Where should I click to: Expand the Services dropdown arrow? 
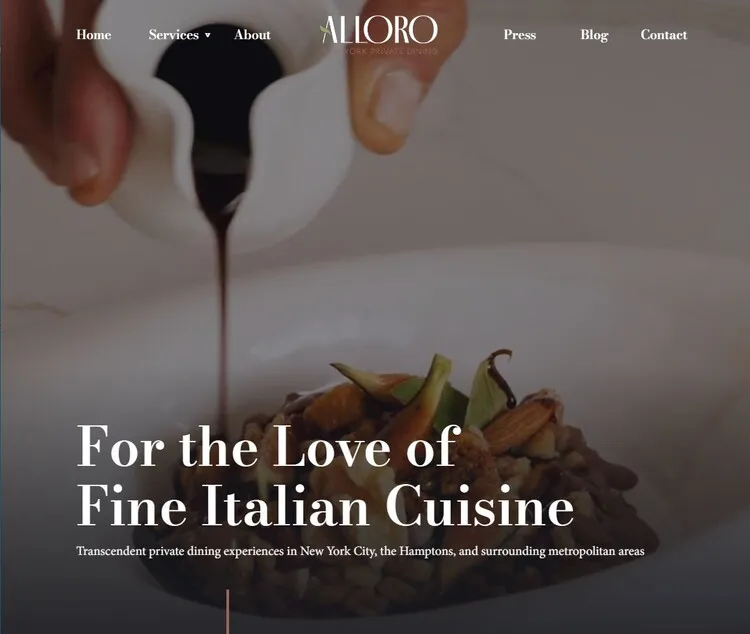click(208, 35)
